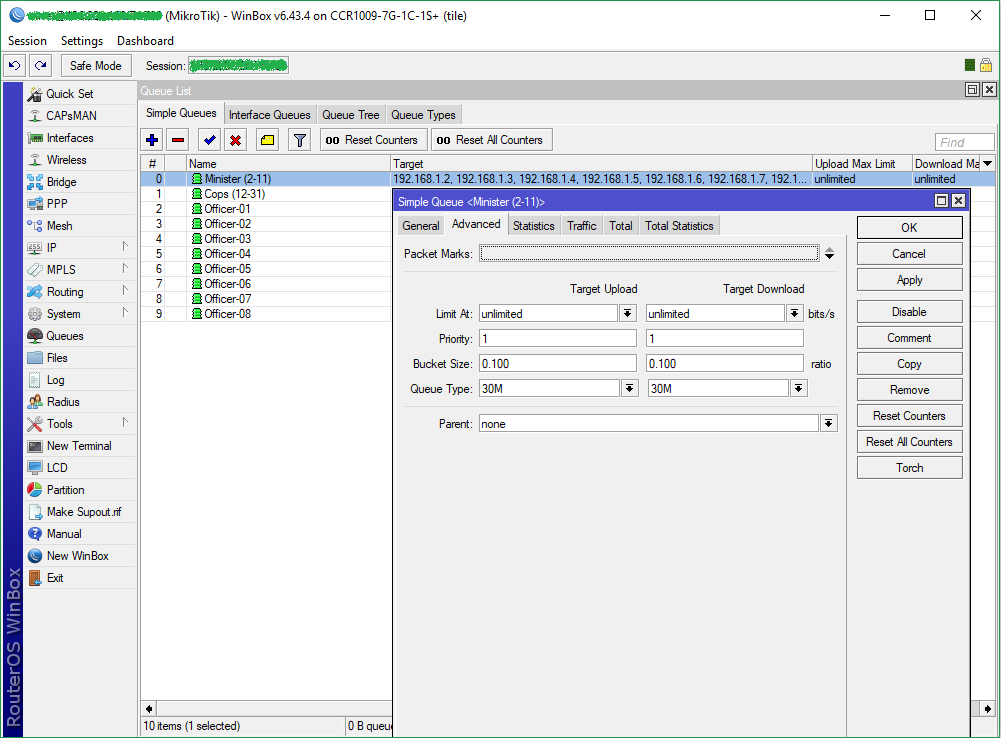Select the Officer-05 queue row
Screen dimensions: 1001x738
coord(265,269)
